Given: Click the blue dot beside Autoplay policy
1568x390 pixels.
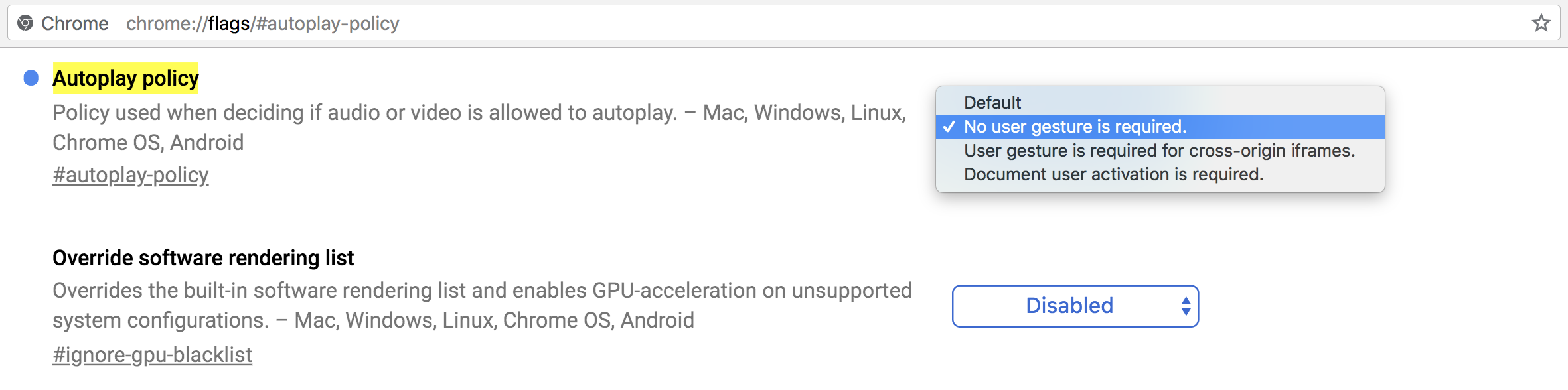Looking at the screenshot, I should click(x=31, y=78).
